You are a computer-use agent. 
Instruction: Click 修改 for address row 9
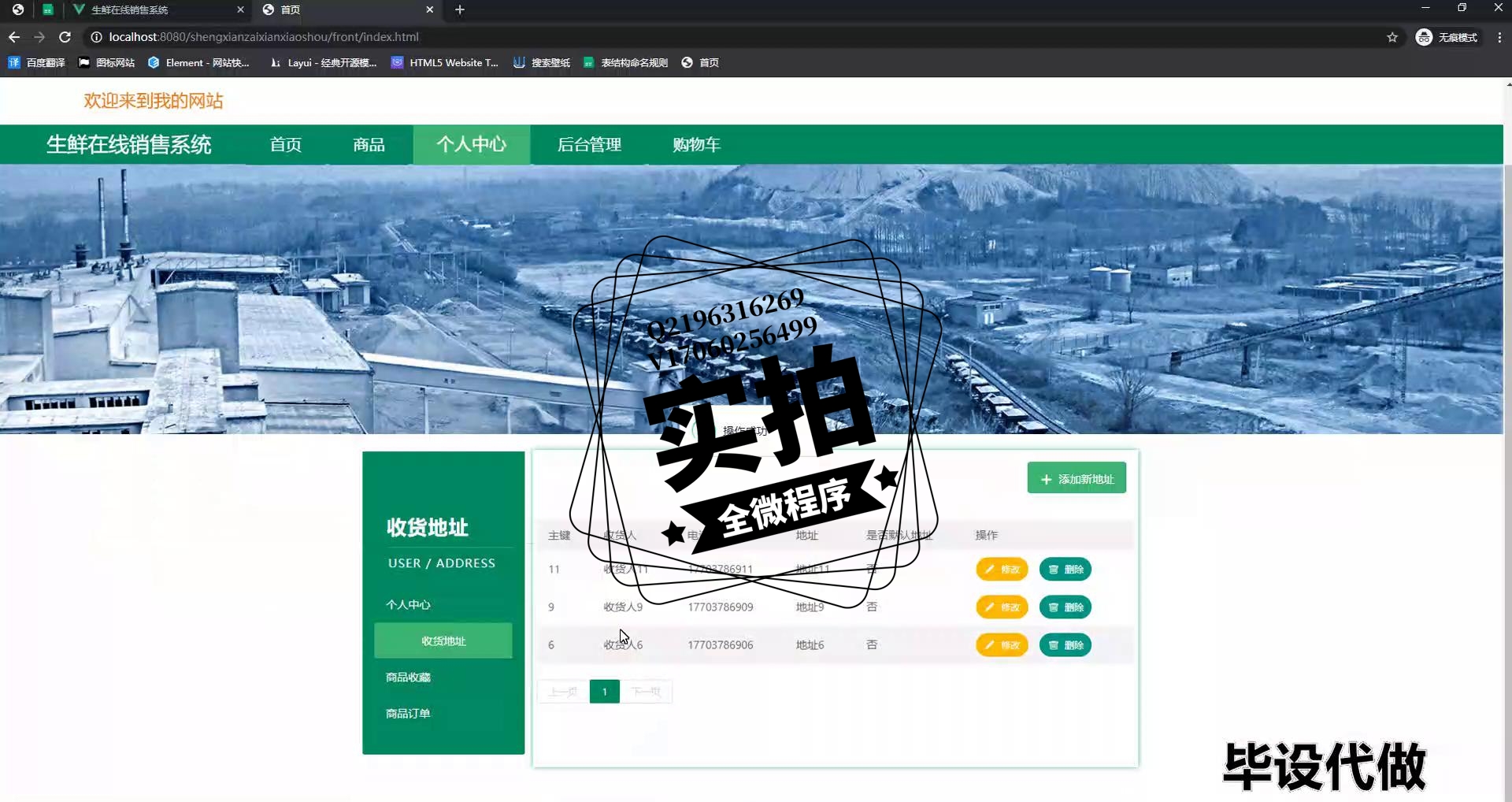pos(1002,607)
